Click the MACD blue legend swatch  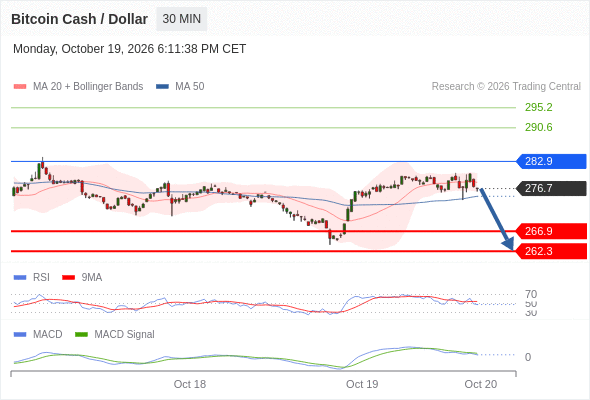[x=20, y=335]
